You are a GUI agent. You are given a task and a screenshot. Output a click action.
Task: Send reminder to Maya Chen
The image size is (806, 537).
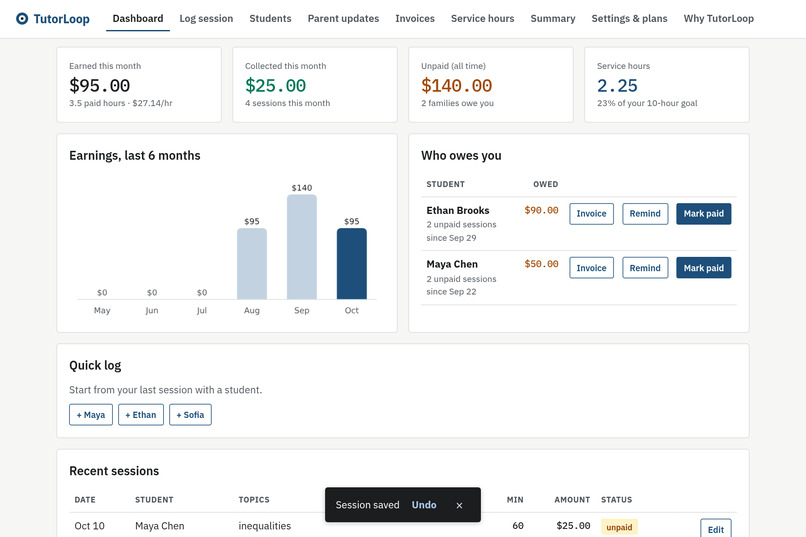pyautogui.click(x=645, y=268)
